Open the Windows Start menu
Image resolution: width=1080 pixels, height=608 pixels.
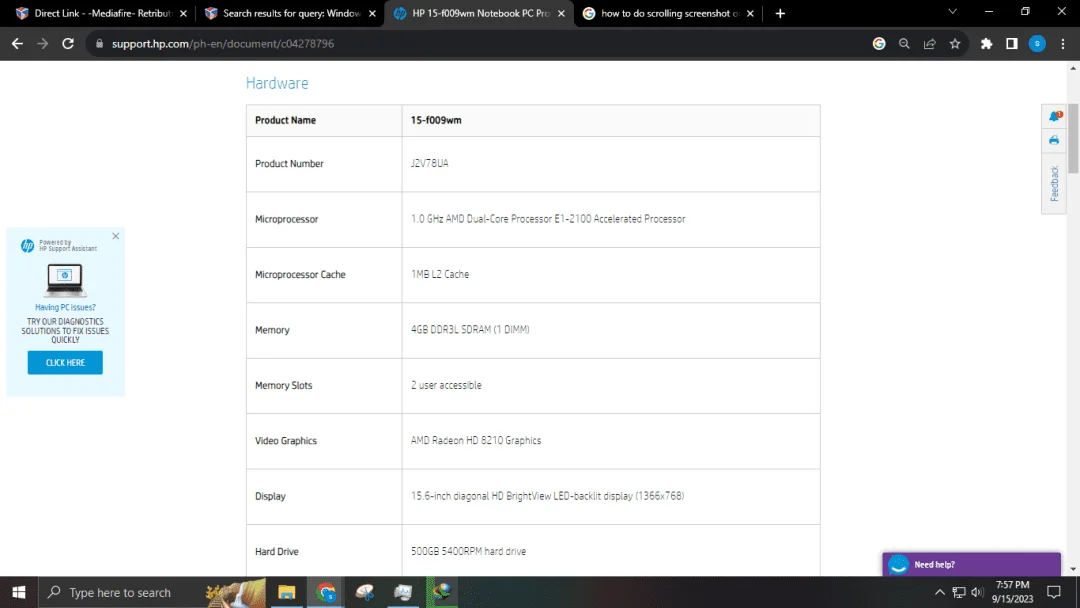coord(19,592)
